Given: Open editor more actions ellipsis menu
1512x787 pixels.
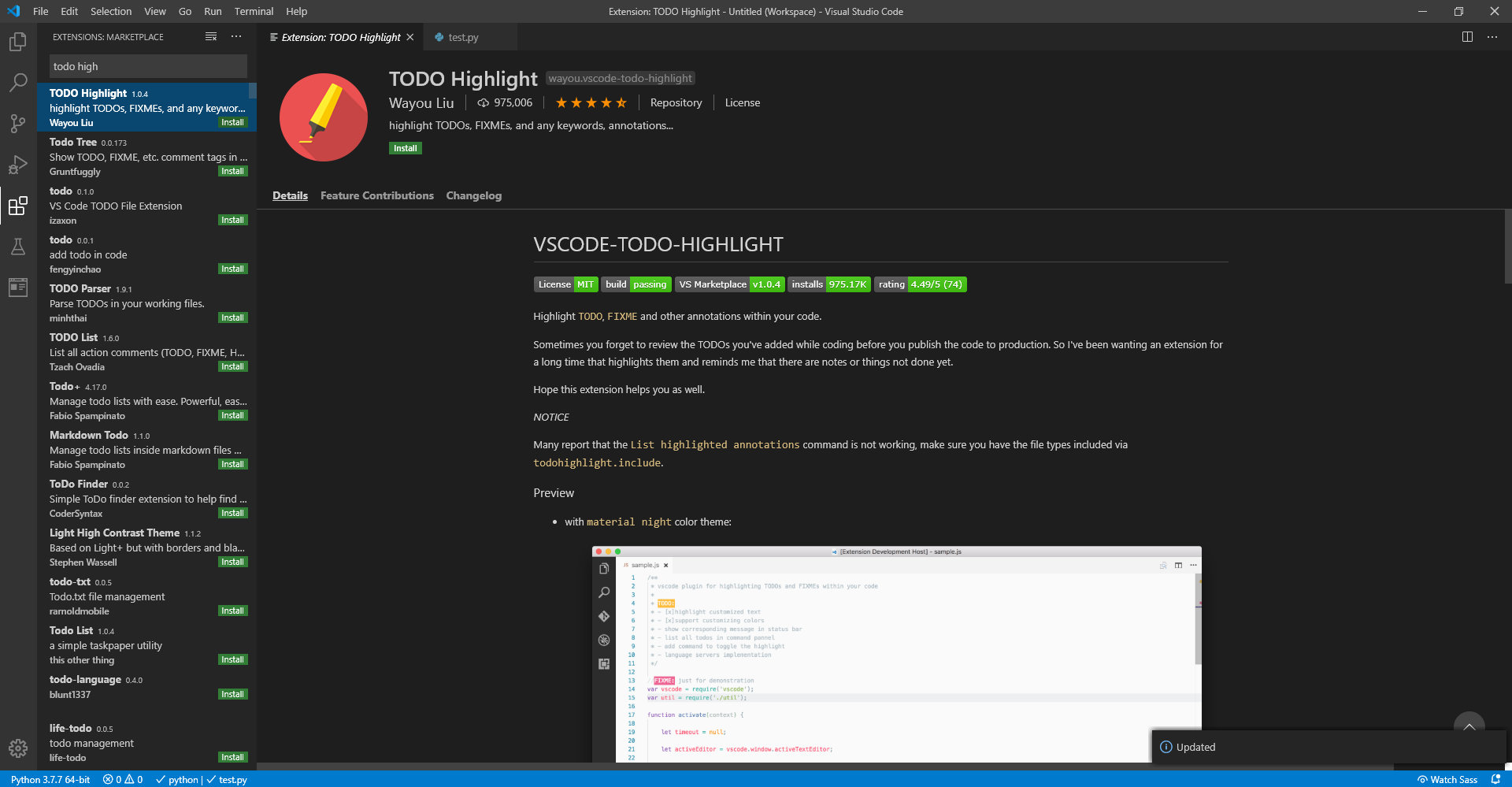Looking at the screenshot, I should [x=1492, y=37].
